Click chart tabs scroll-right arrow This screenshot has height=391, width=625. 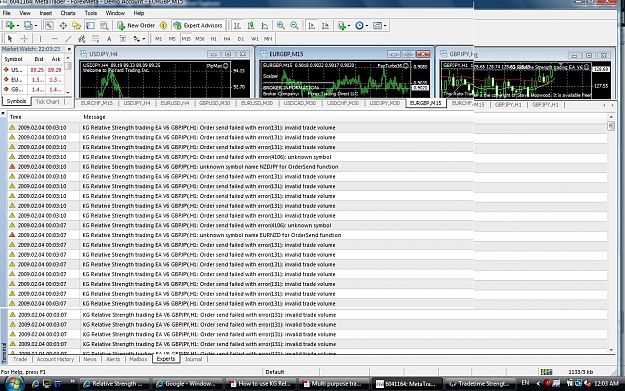(612, 105)
